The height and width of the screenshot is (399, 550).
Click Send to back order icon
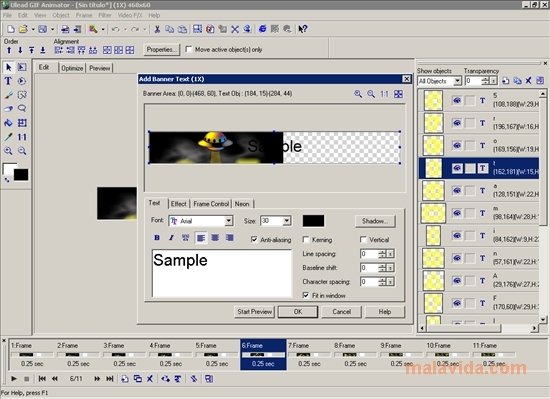tap(43, 50)
